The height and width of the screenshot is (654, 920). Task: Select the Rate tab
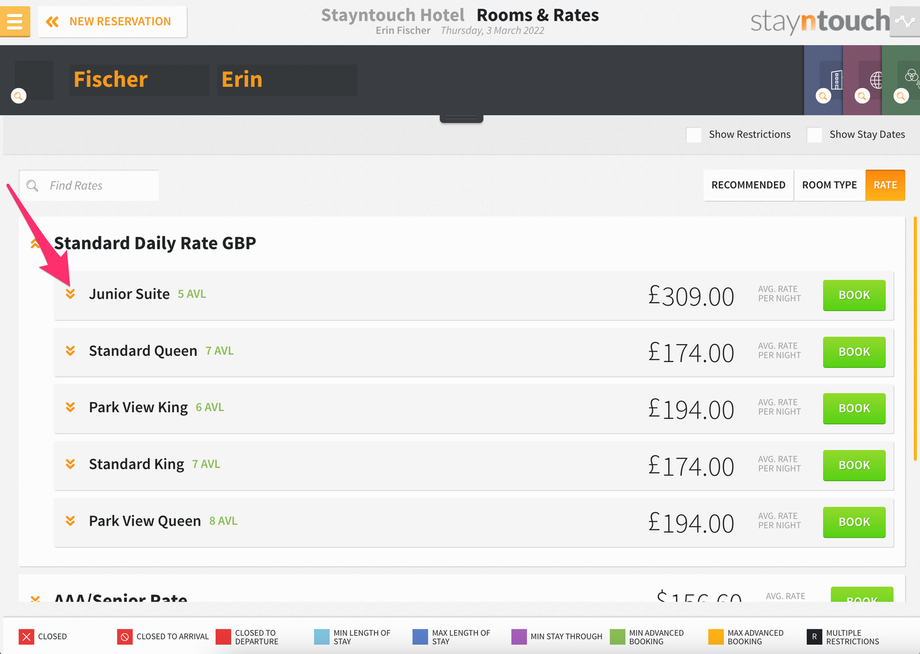point(885,185)
